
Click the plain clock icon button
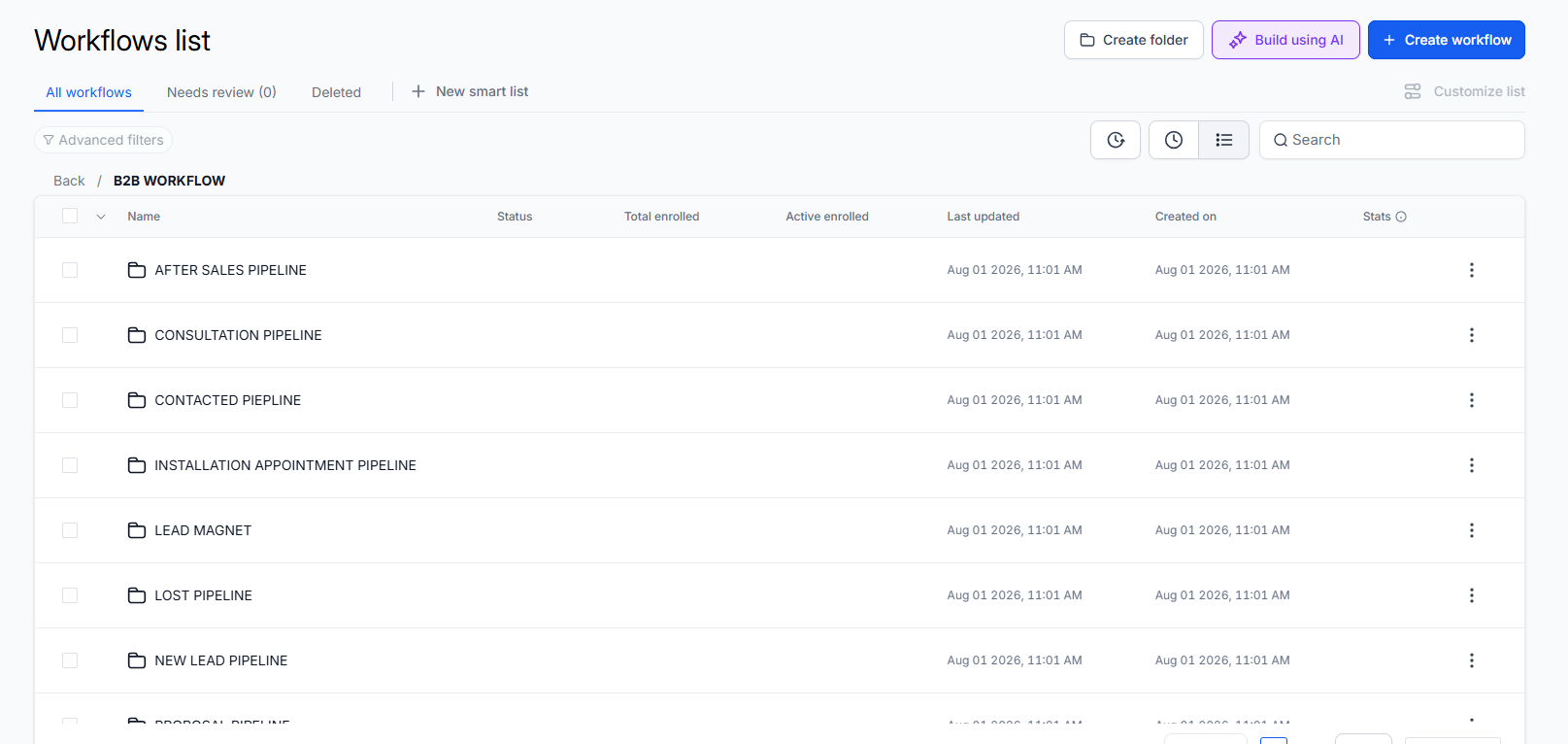(x=1174, y=140)
